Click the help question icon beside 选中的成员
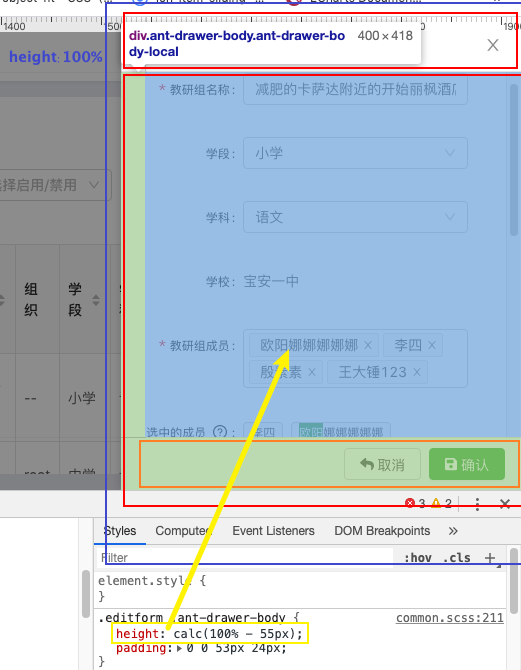Viewport: 521px width, 670px height. [220, 432]
